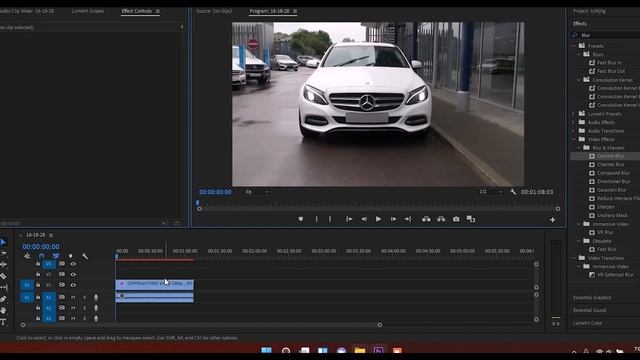640x360 pixels.
Task: Select the Hand tool
Action: click(x=3, y=311)
